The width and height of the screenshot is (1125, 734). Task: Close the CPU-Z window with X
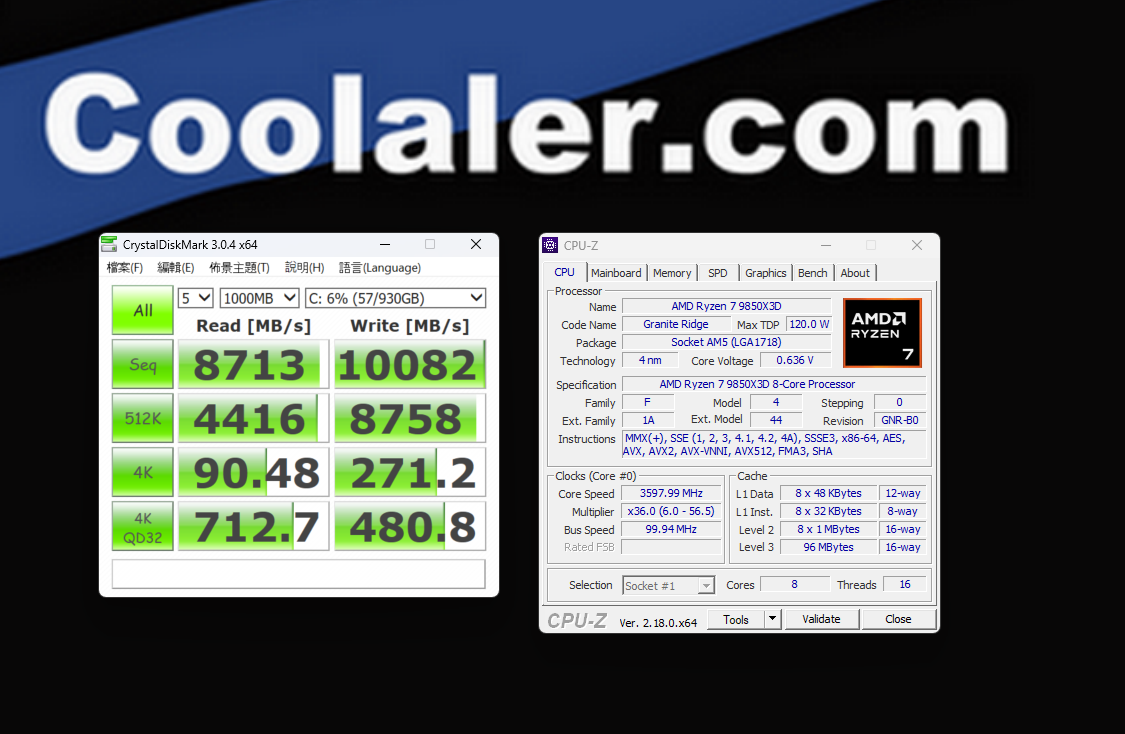917,245
